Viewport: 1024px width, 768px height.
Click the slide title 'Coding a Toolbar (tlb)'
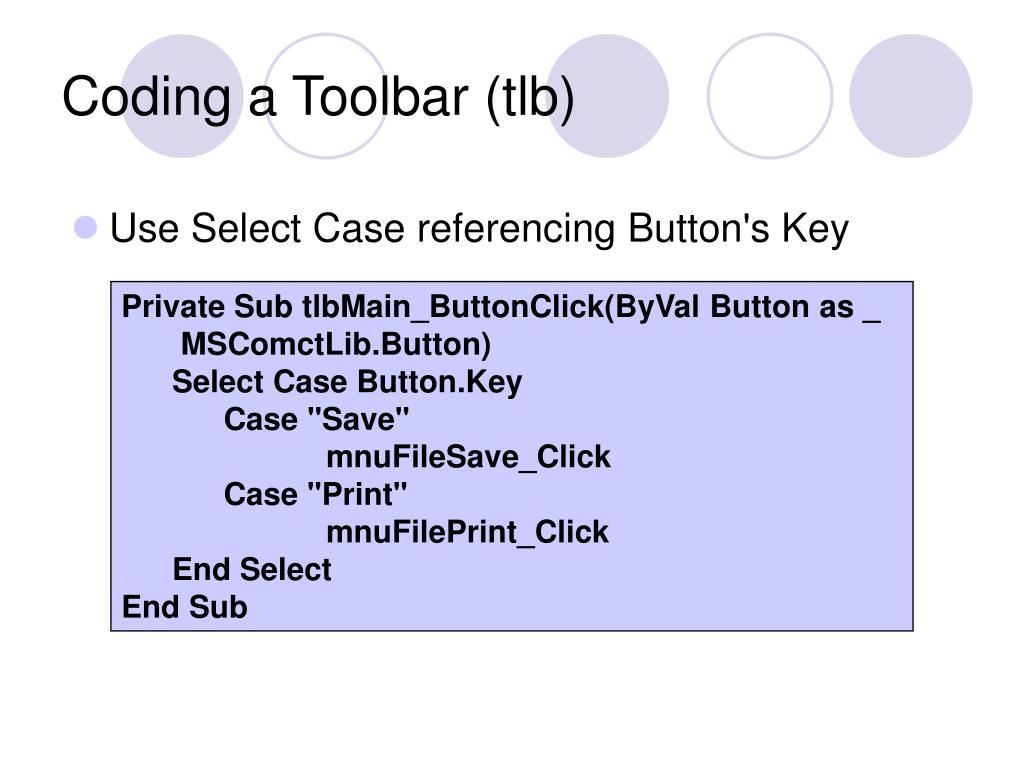click(x=318, y=97)
